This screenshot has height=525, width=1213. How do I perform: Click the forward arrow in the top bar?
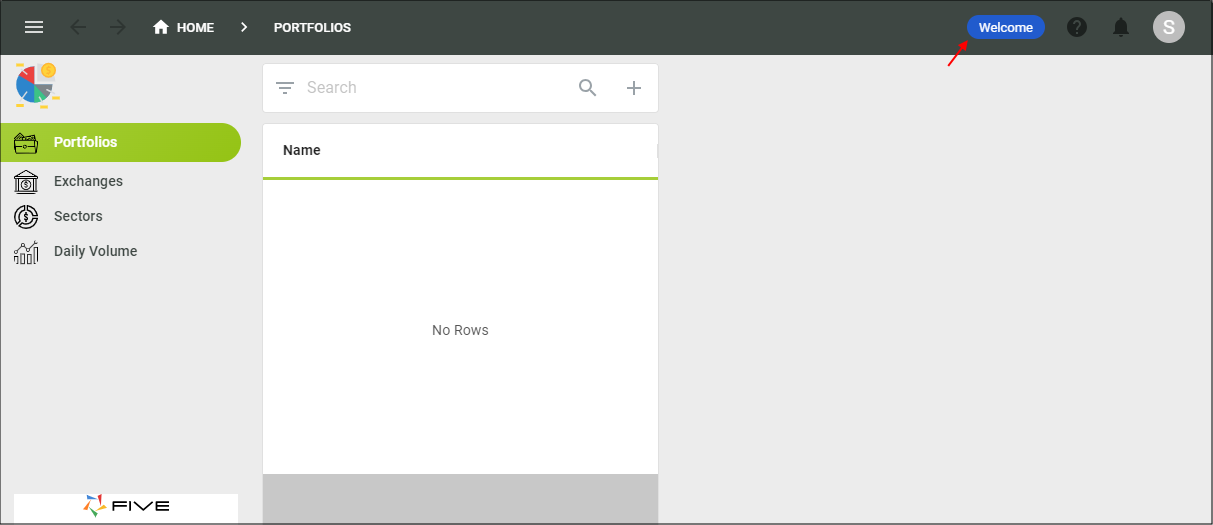click(118, 27)
